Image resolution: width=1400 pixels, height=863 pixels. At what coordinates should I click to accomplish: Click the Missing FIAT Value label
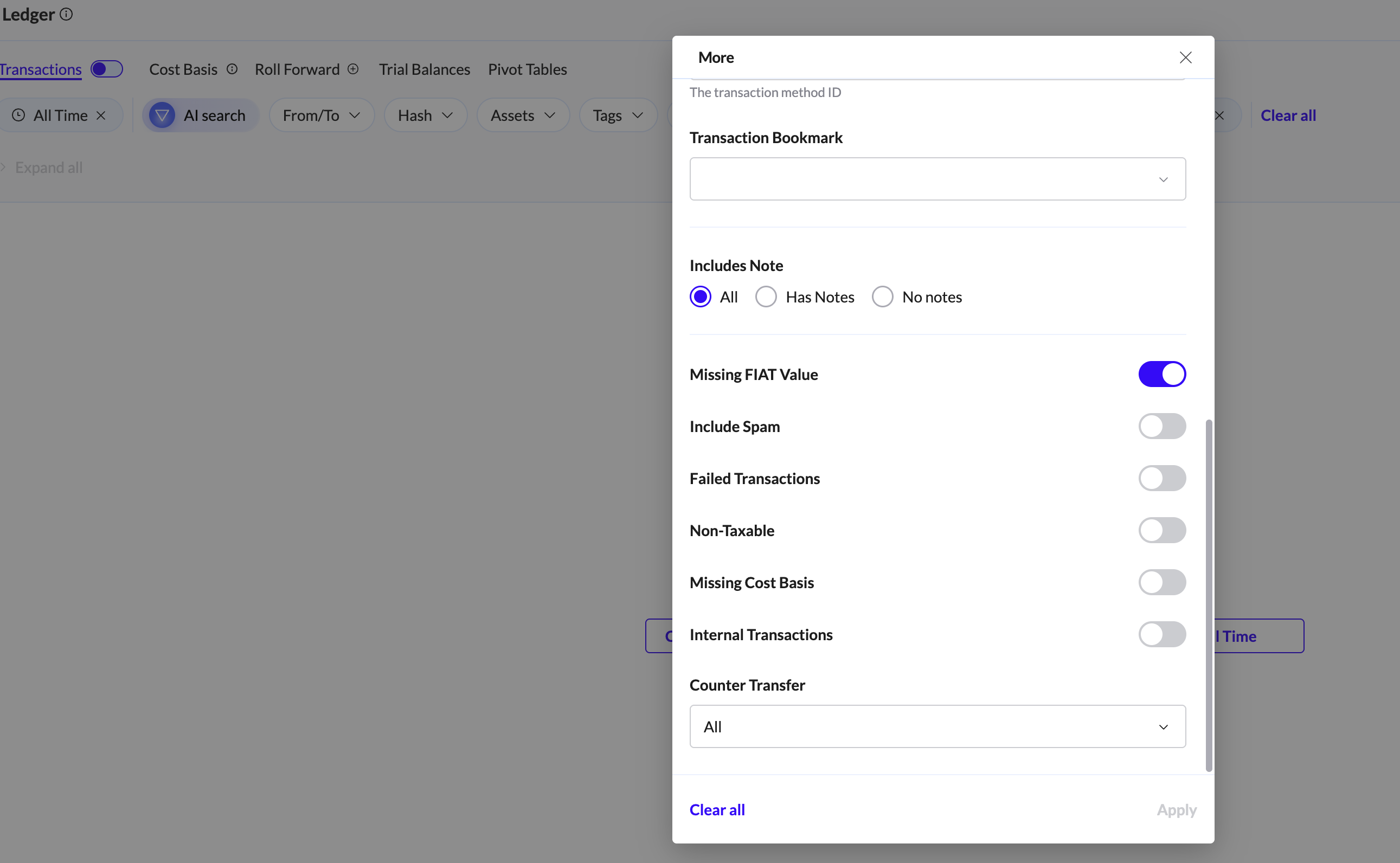753,375
